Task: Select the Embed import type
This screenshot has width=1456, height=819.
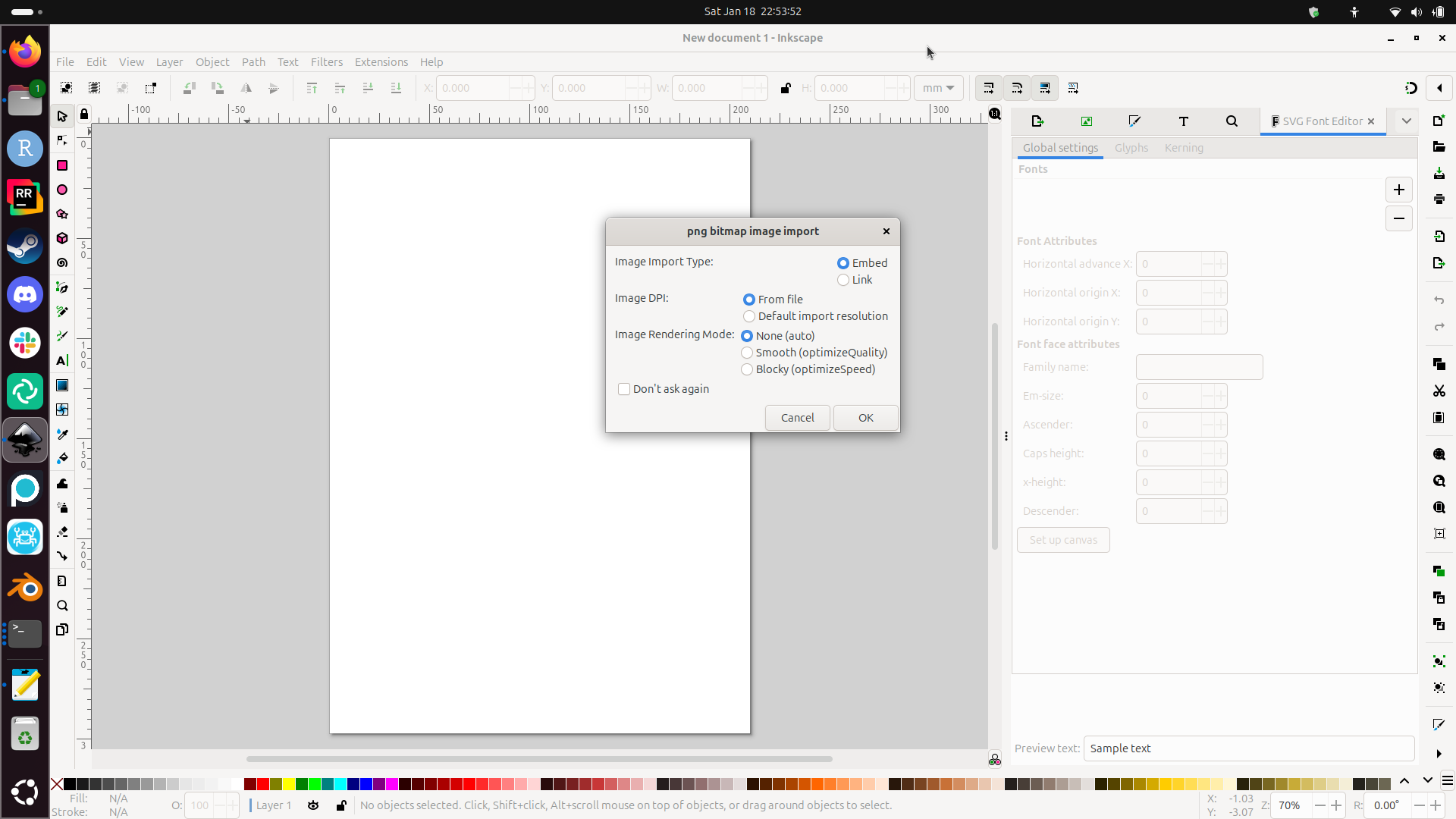Action: pyautogui.click(x=862, y=263)
